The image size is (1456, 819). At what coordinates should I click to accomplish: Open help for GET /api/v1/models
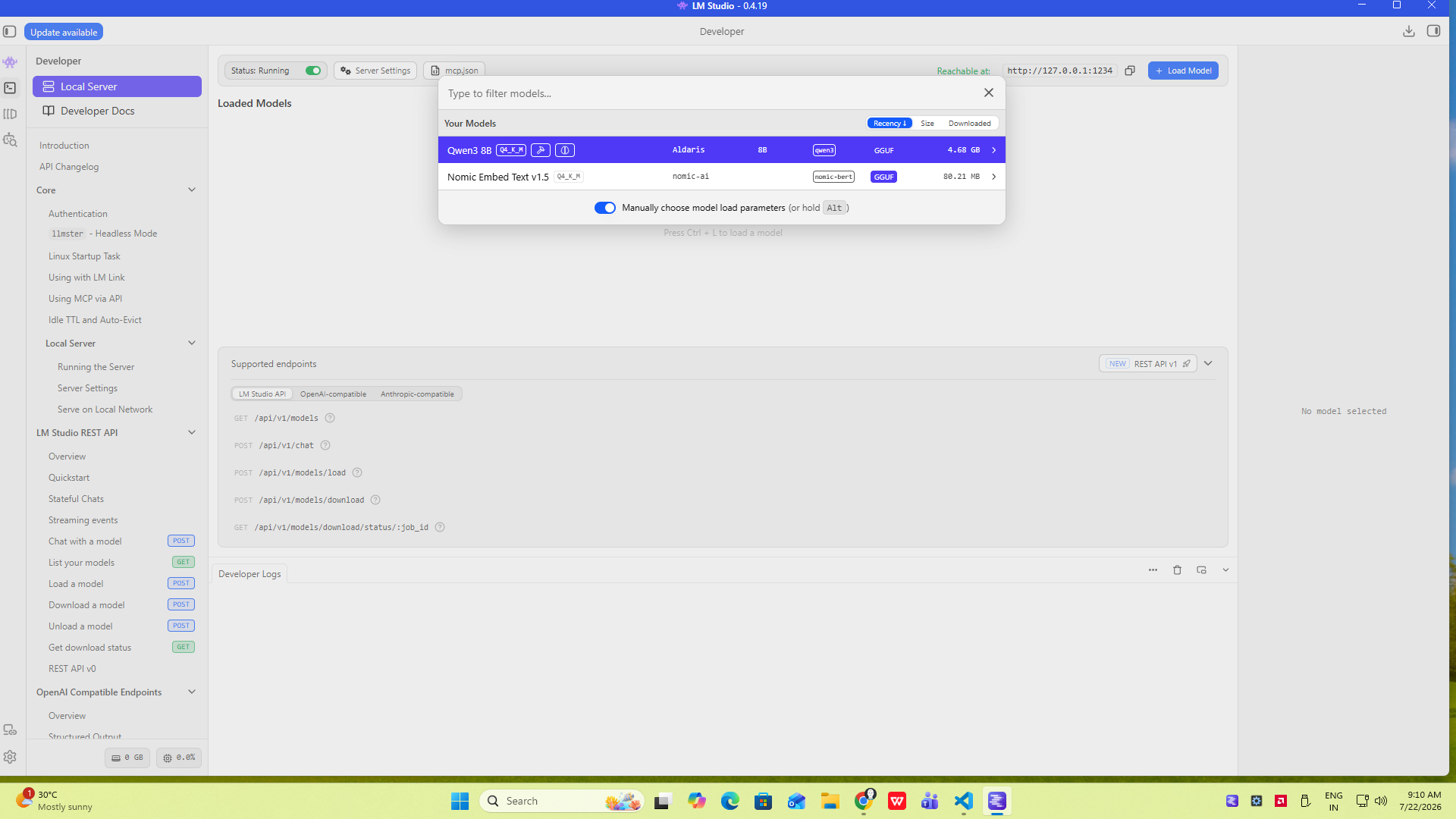point(330,418)
